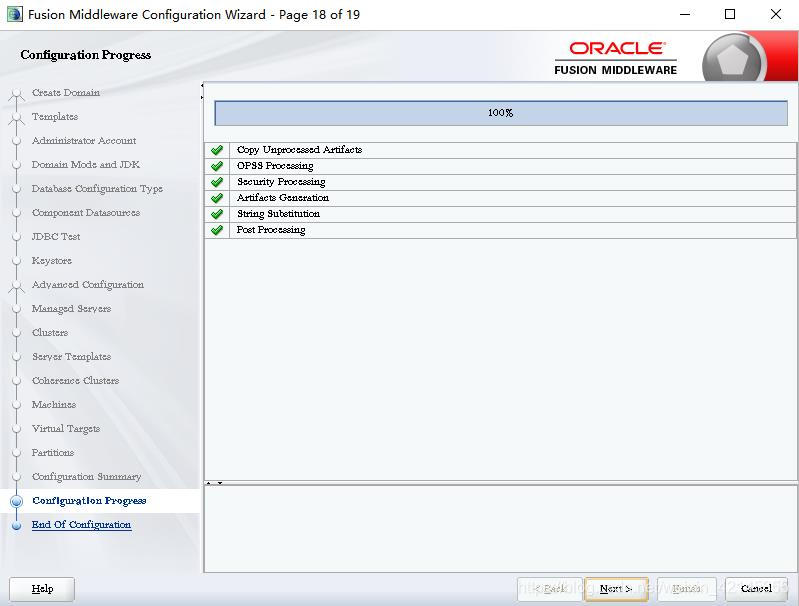This screenshot has width=799, height=606.
Task: Select Clusters step in sidebar
Action: click(x=49, y=332)
